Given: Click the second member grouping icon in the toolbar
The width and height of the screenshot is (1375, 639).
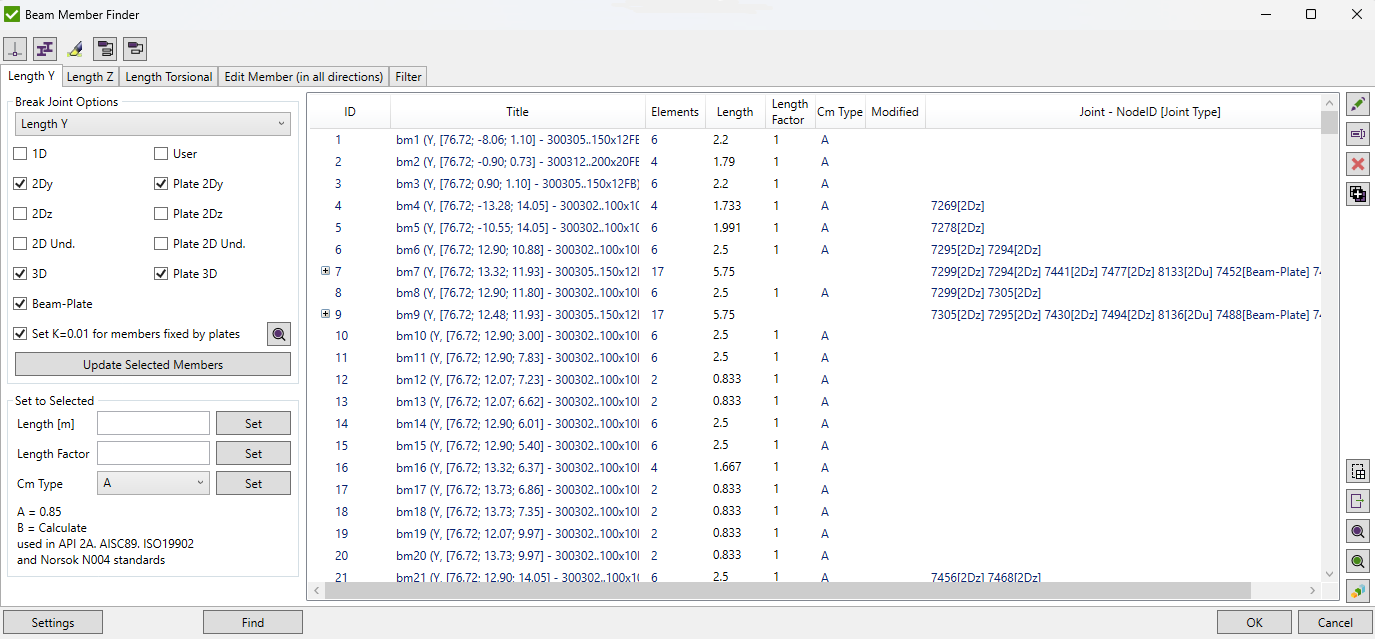Looking at the screenshot, I should (x=134, y=48).
